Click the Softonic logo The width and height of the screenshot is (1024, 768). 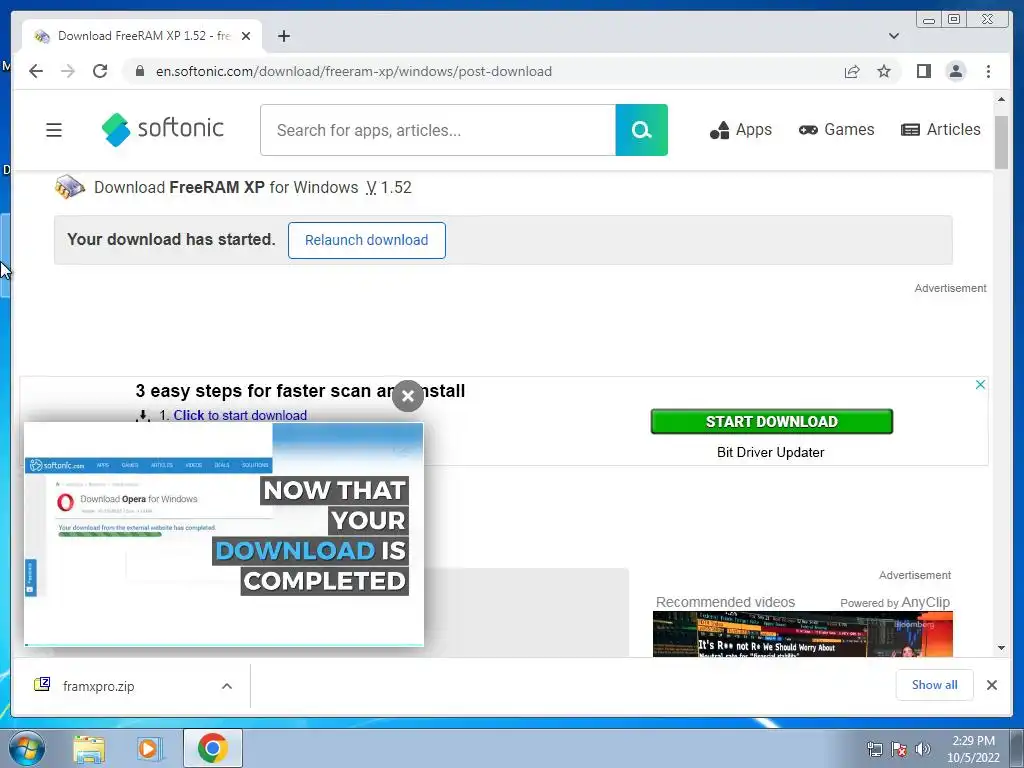163,129
